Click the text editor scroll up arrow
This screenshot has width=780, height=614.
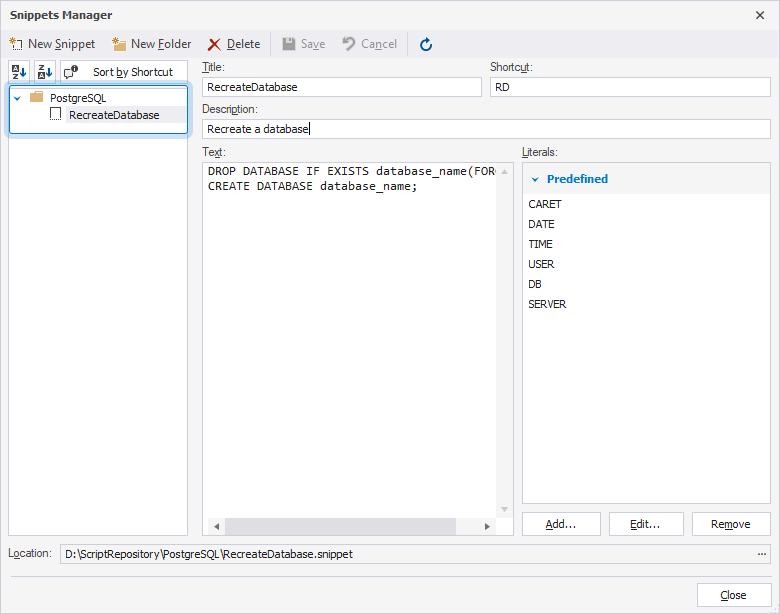click(504, 172)
